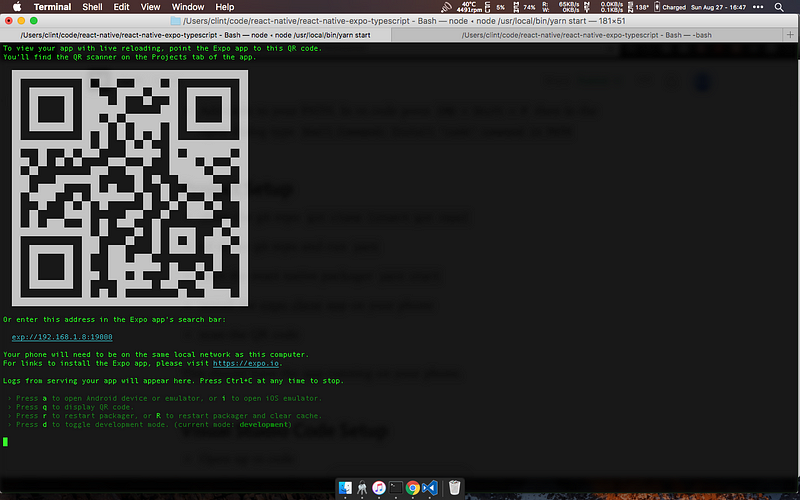Open the three-dots menu bar extras
The width and height of the screenshot is (800, 500).
coord(758,7)
